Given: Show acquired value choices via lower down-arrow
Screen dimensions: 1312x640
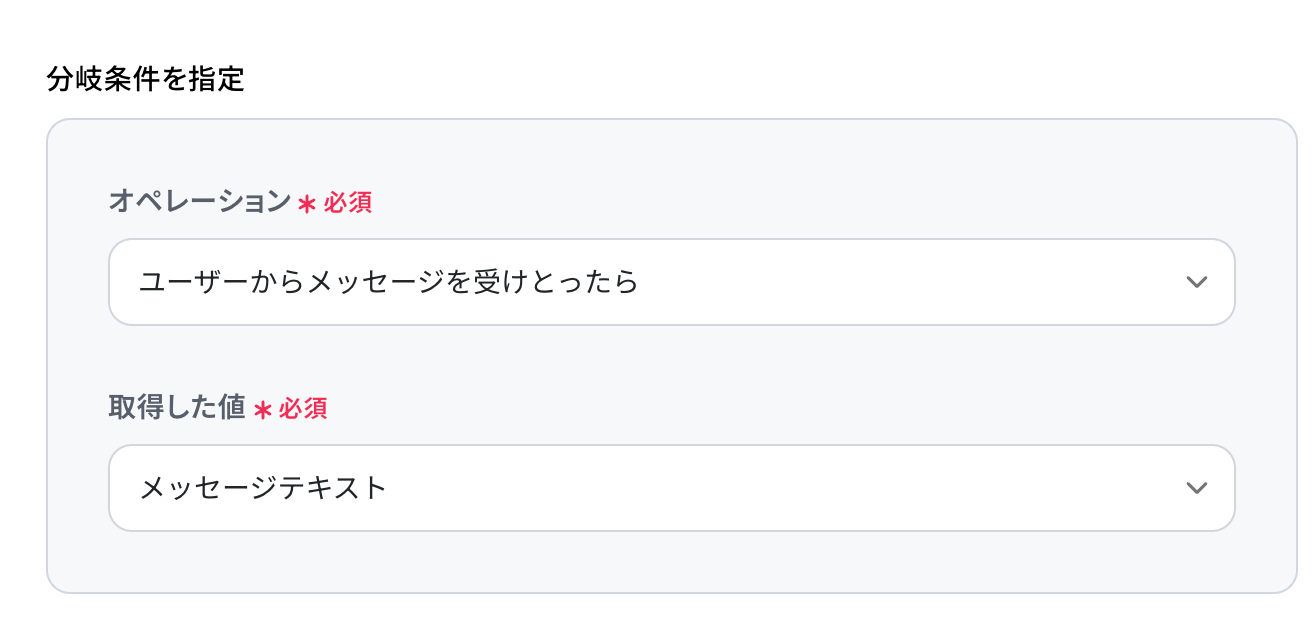Looking at the screenshot, I should (x=1196, y=488).
